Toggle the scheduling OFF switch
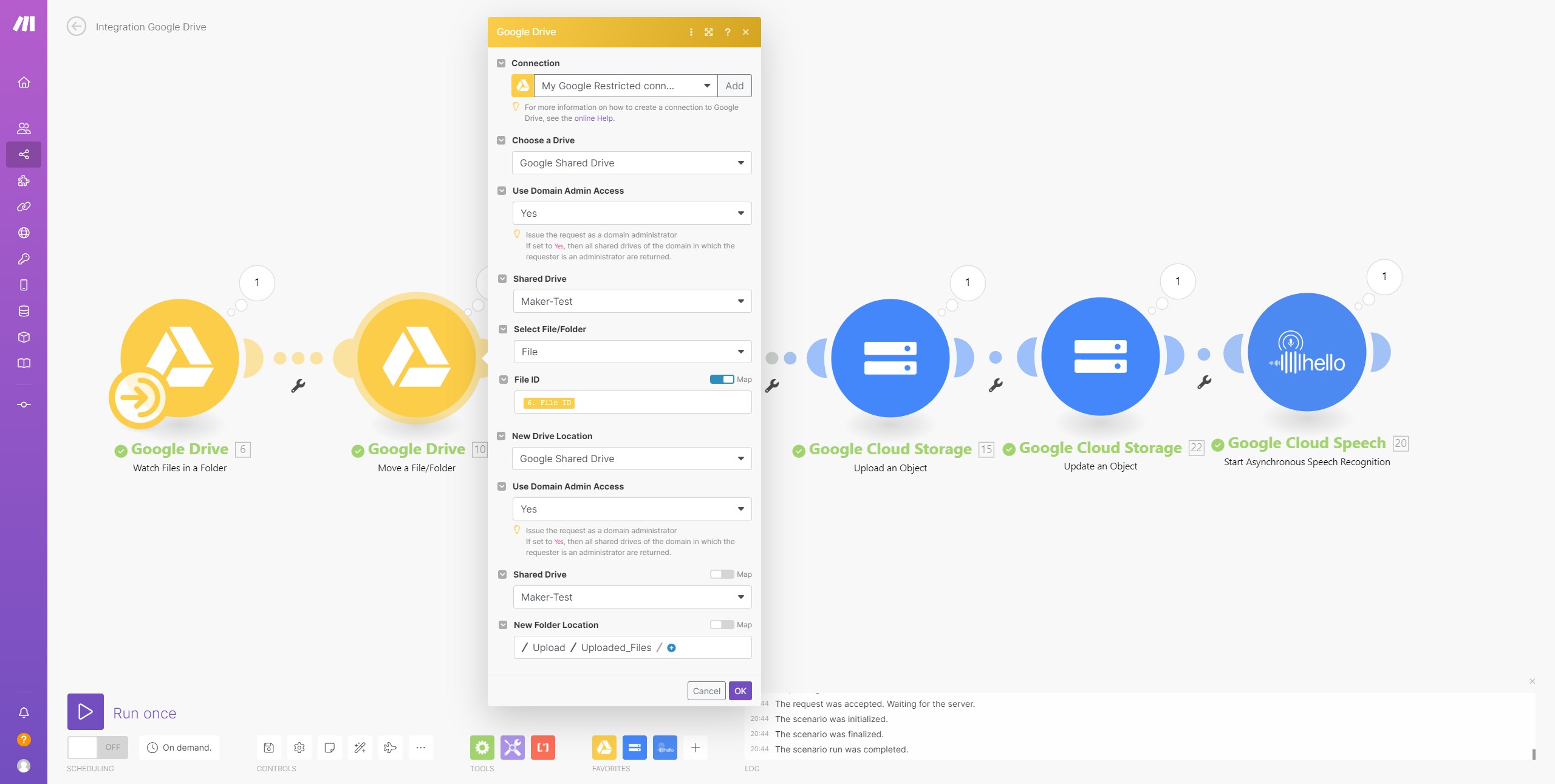The image size is (1555, 784). [x=98, y=748]
